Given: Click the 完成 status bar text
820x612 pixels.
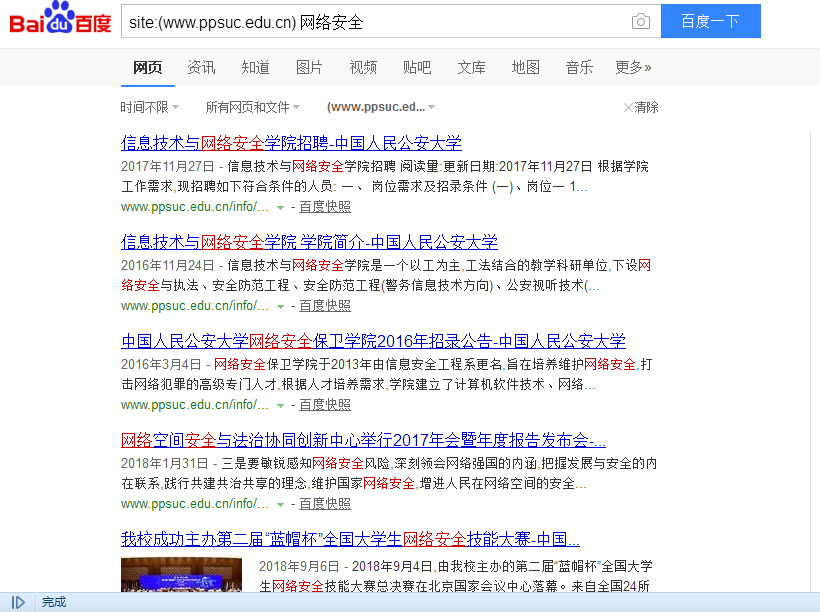Looking at the screenshot, I should [54, 603].
